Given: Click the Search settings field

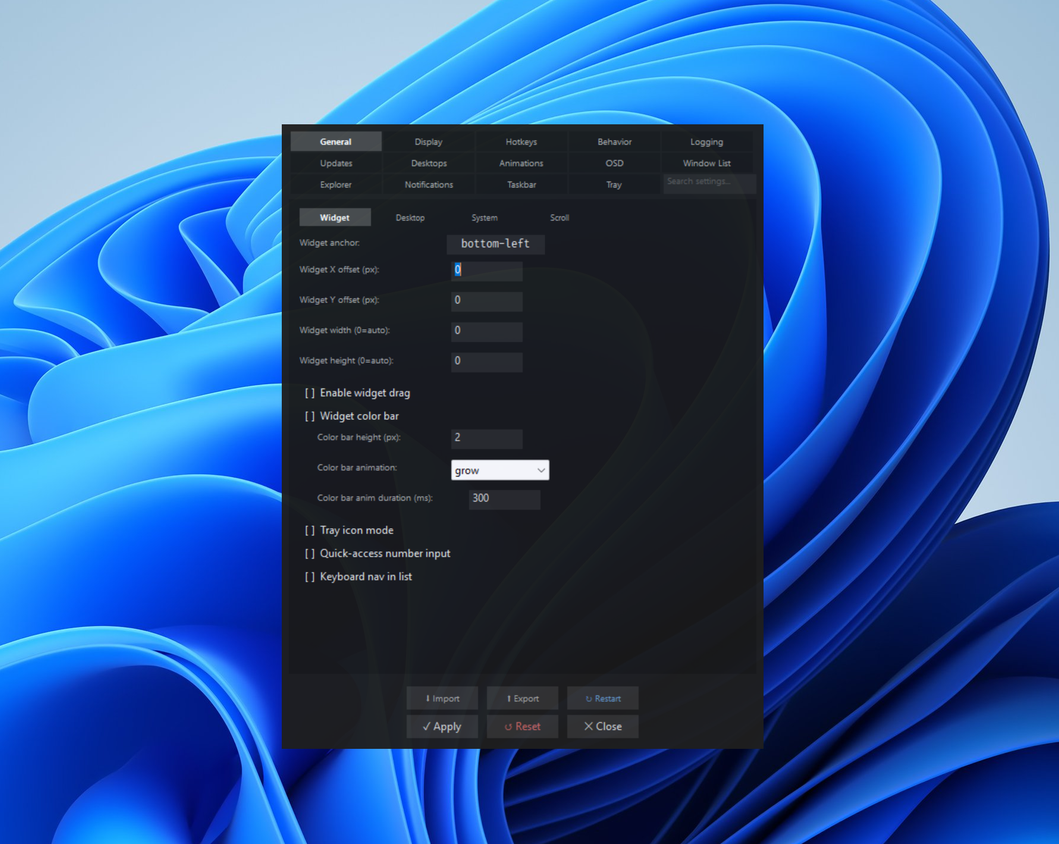Looking at the screenshot, I should click(709, 182).
